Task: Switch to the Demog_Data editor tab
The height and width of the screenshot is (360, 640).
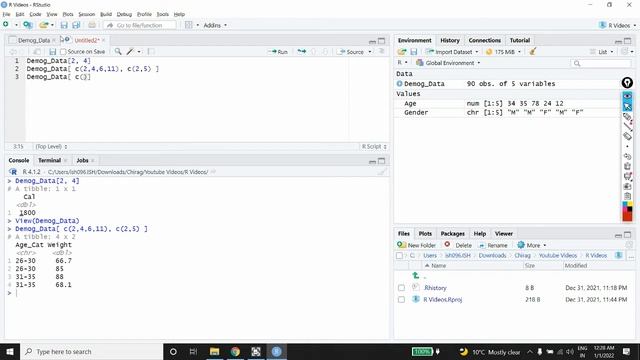Action: [34, 40]
